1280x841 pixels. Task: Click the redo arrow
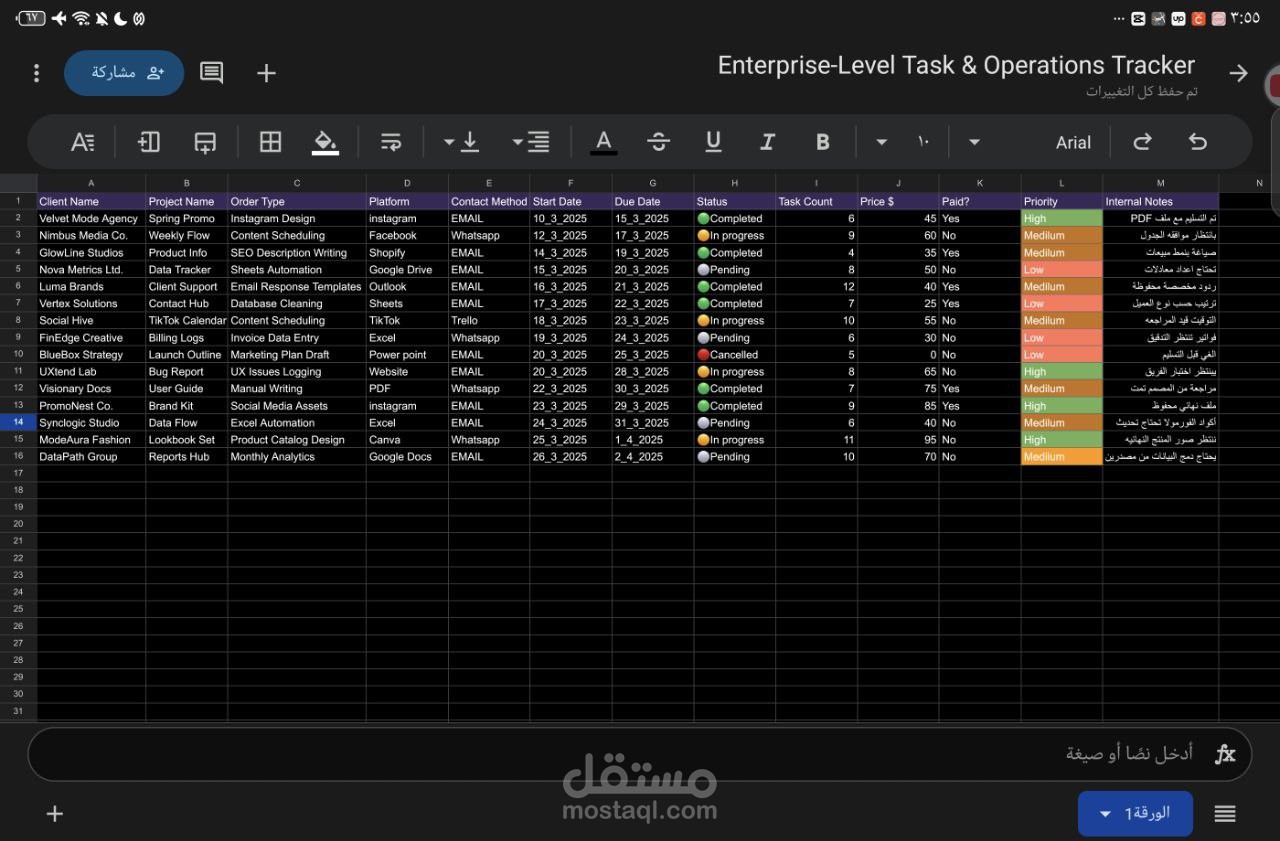click(1142, 142)
